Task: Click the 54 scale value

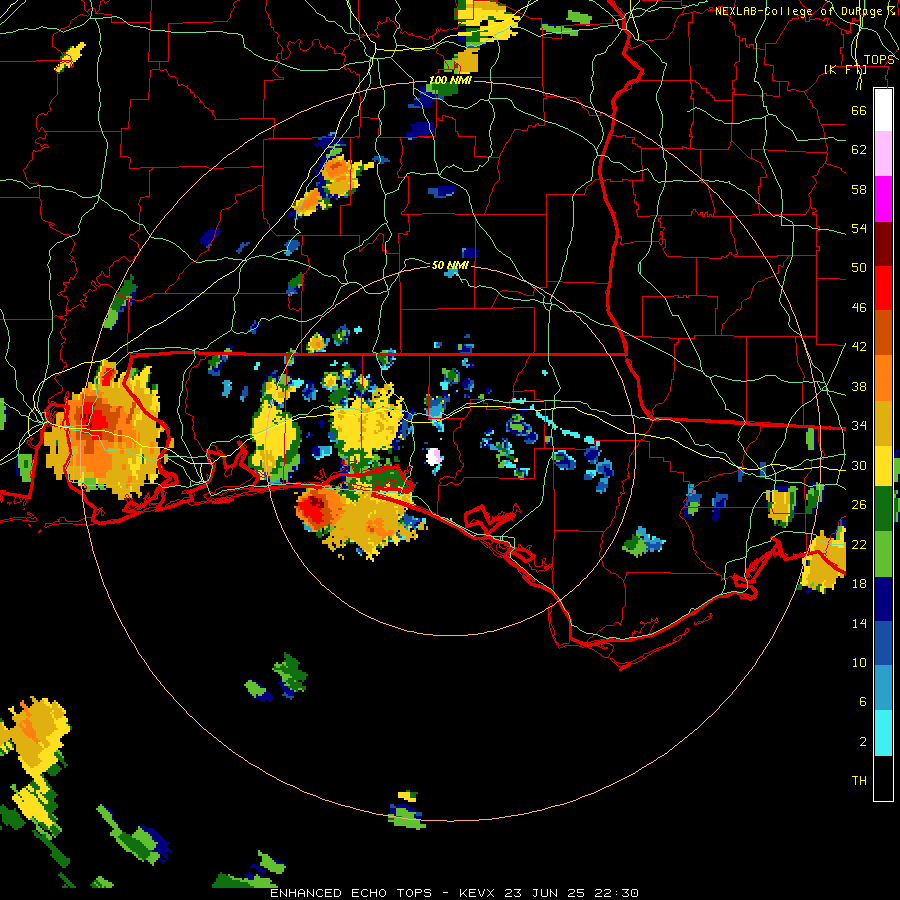Action: [859, 228]
